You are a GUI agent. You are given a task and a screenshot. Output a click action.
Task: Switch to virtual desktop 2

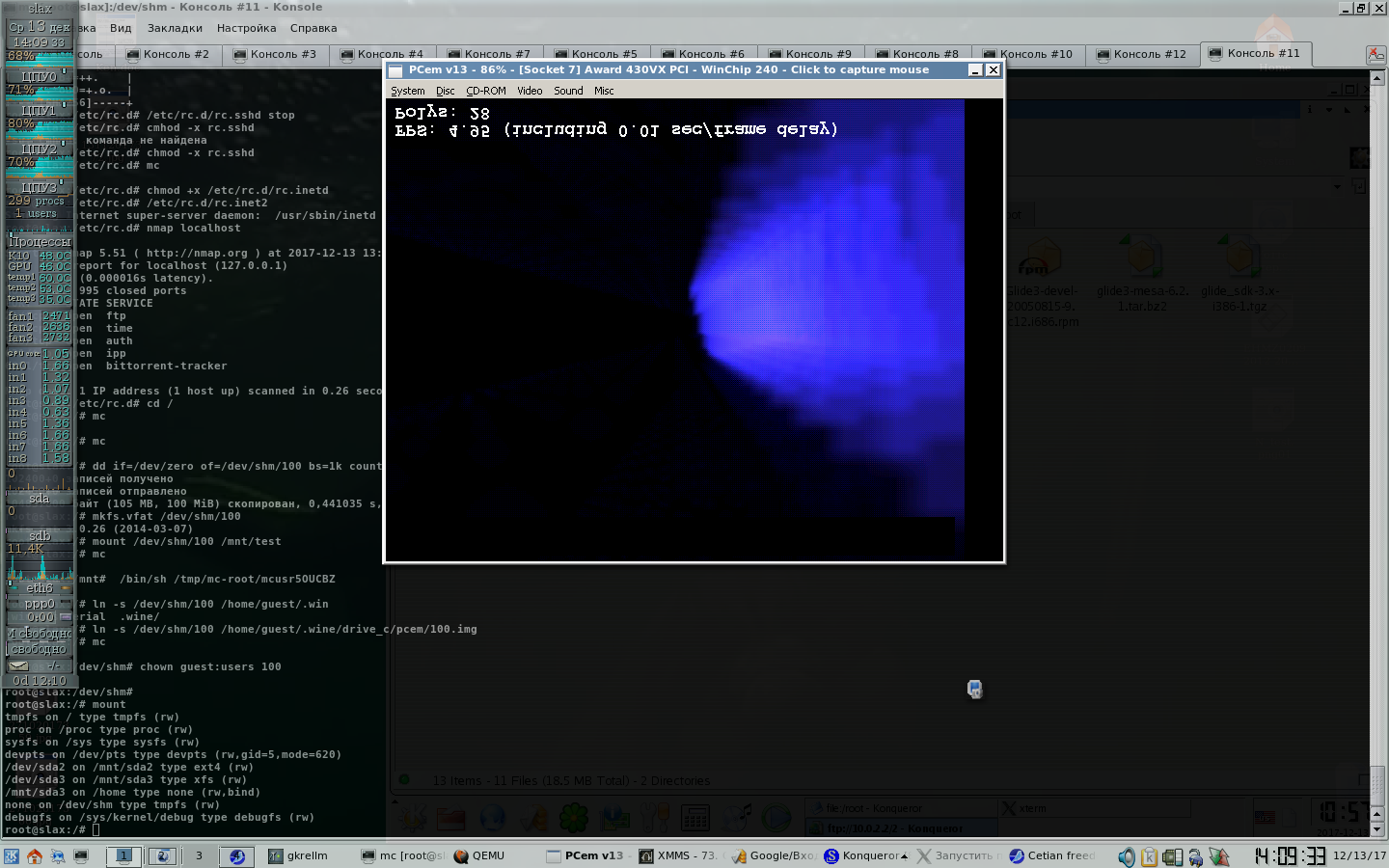[162, 855]
